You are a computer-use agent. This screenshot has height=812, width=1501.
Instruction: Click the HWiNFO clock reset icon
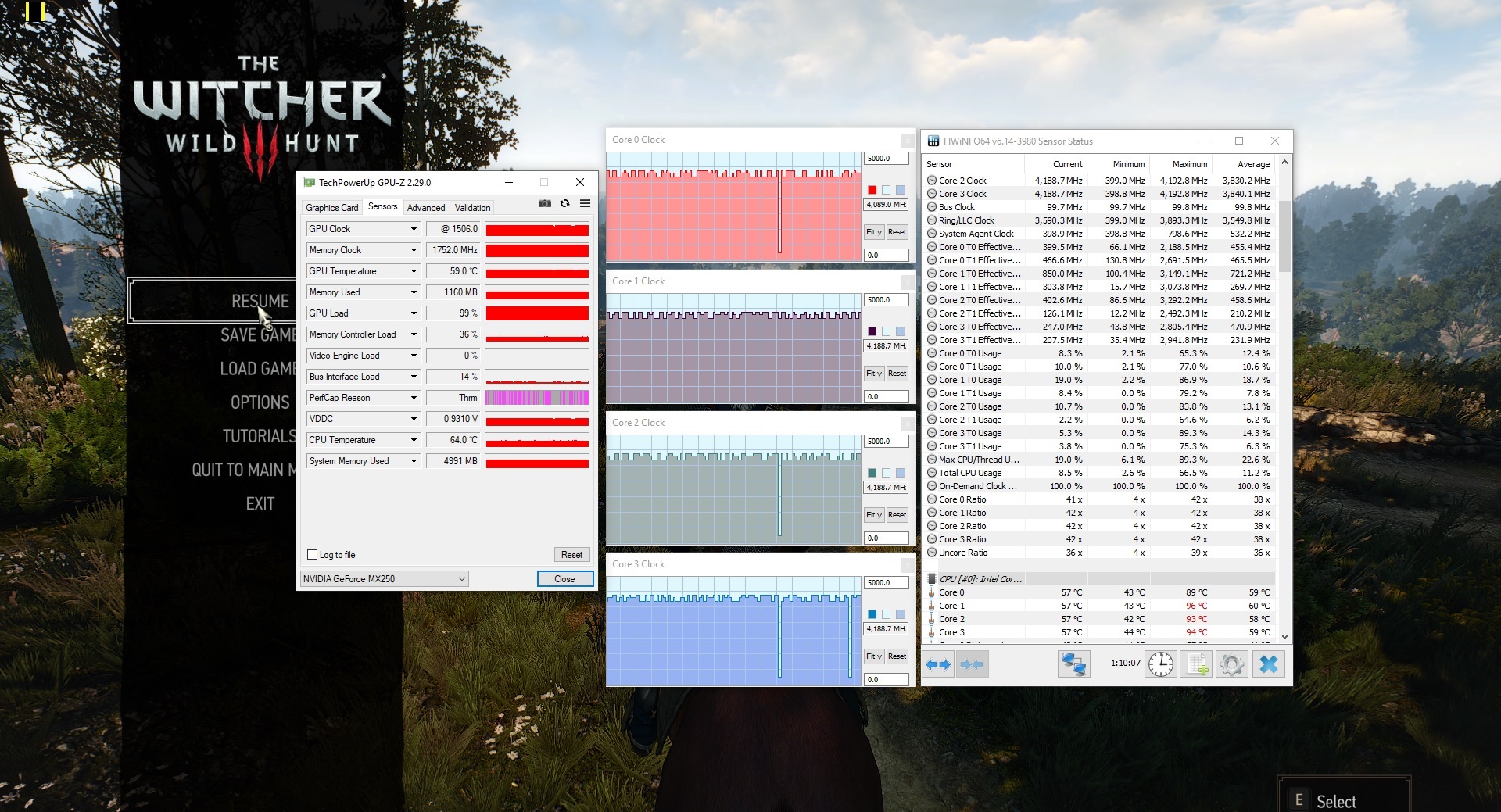[1161, 664]
